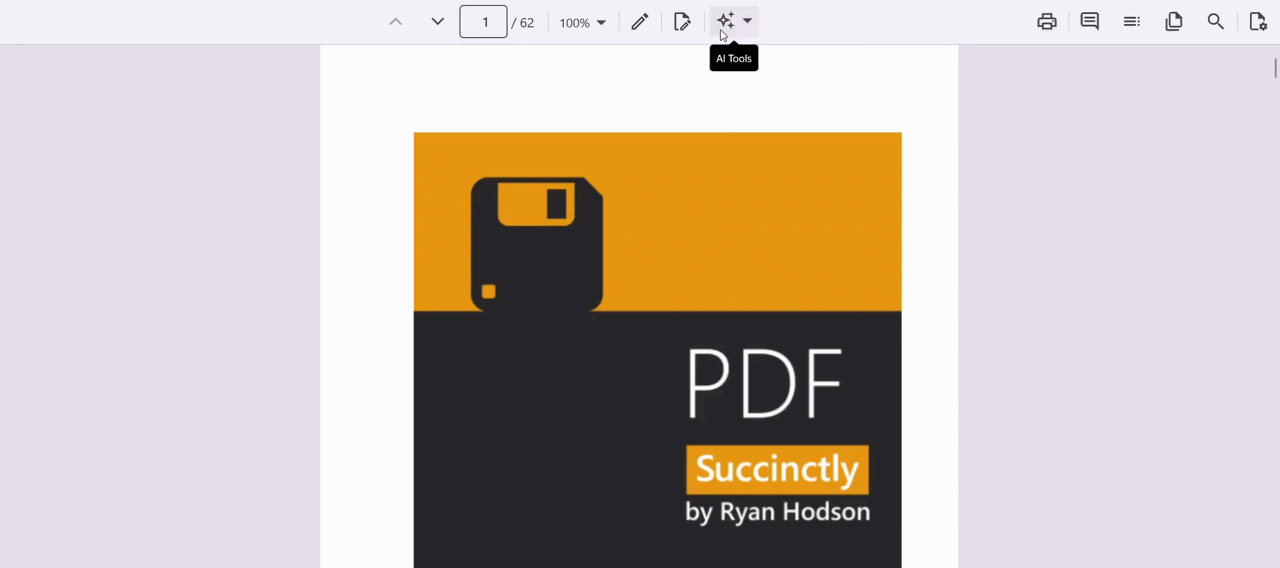Screen dimensions: 1280x568
Task: Select the pencil annotation tool
Action: [x=640, y=22]
